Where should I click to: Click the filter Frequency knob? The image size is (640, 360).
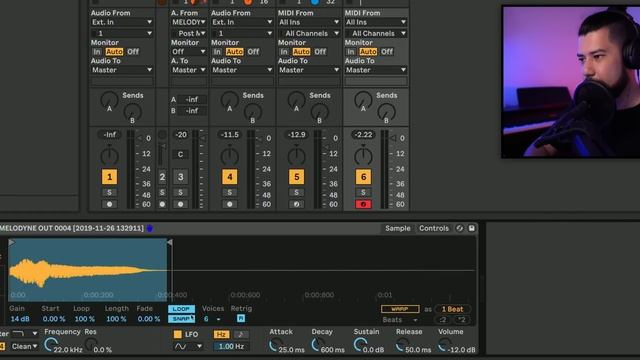51,344
